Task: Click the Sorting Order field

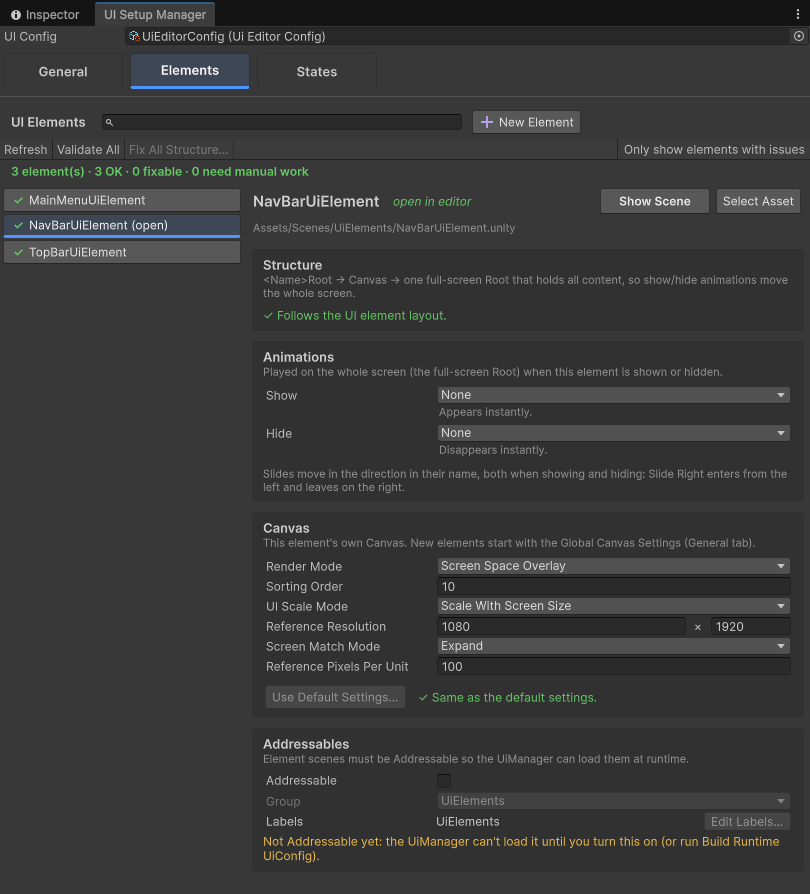Action: (x=613, y=587)
